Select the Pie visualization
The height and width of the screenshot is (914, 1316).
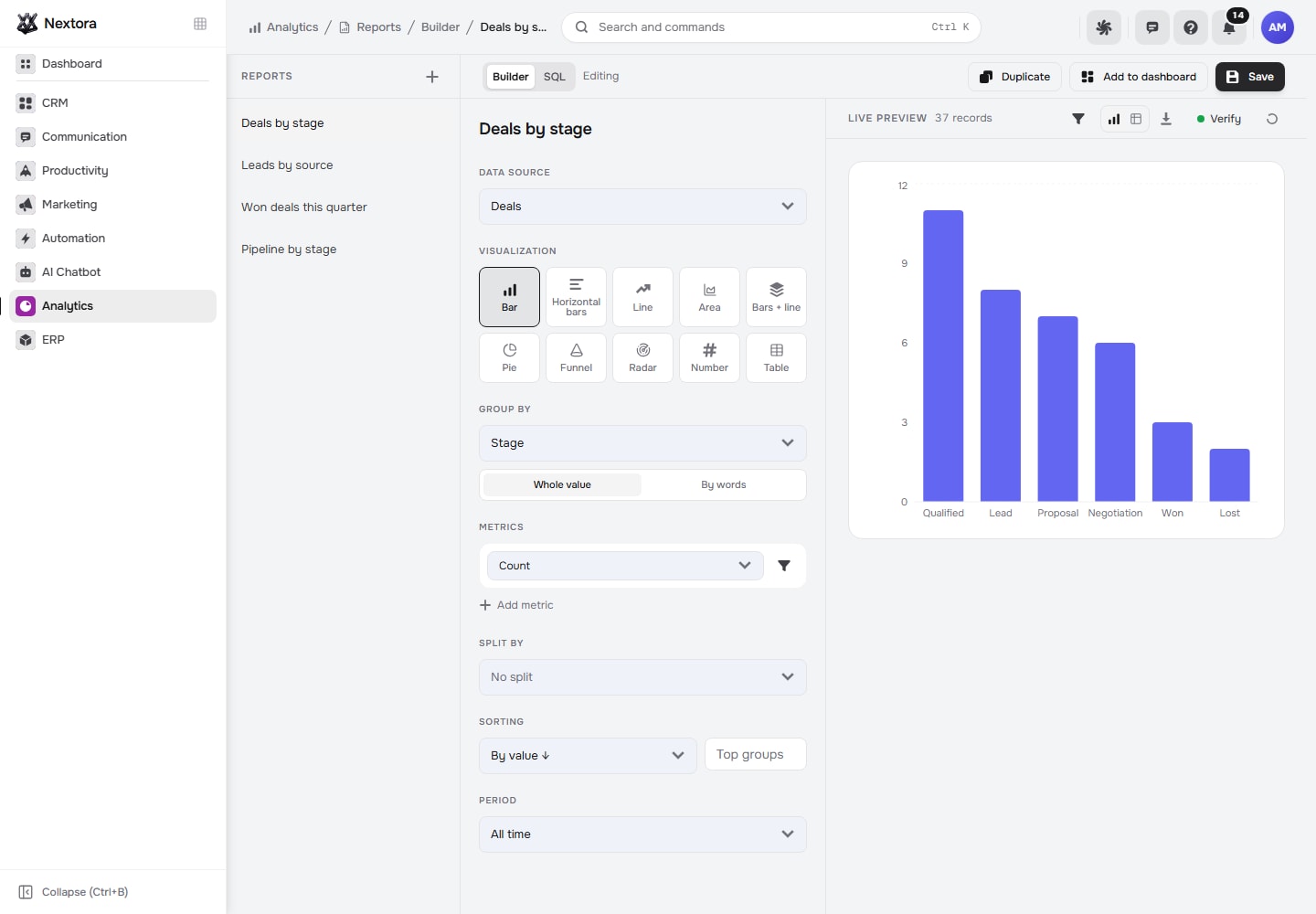click(509, 357)
